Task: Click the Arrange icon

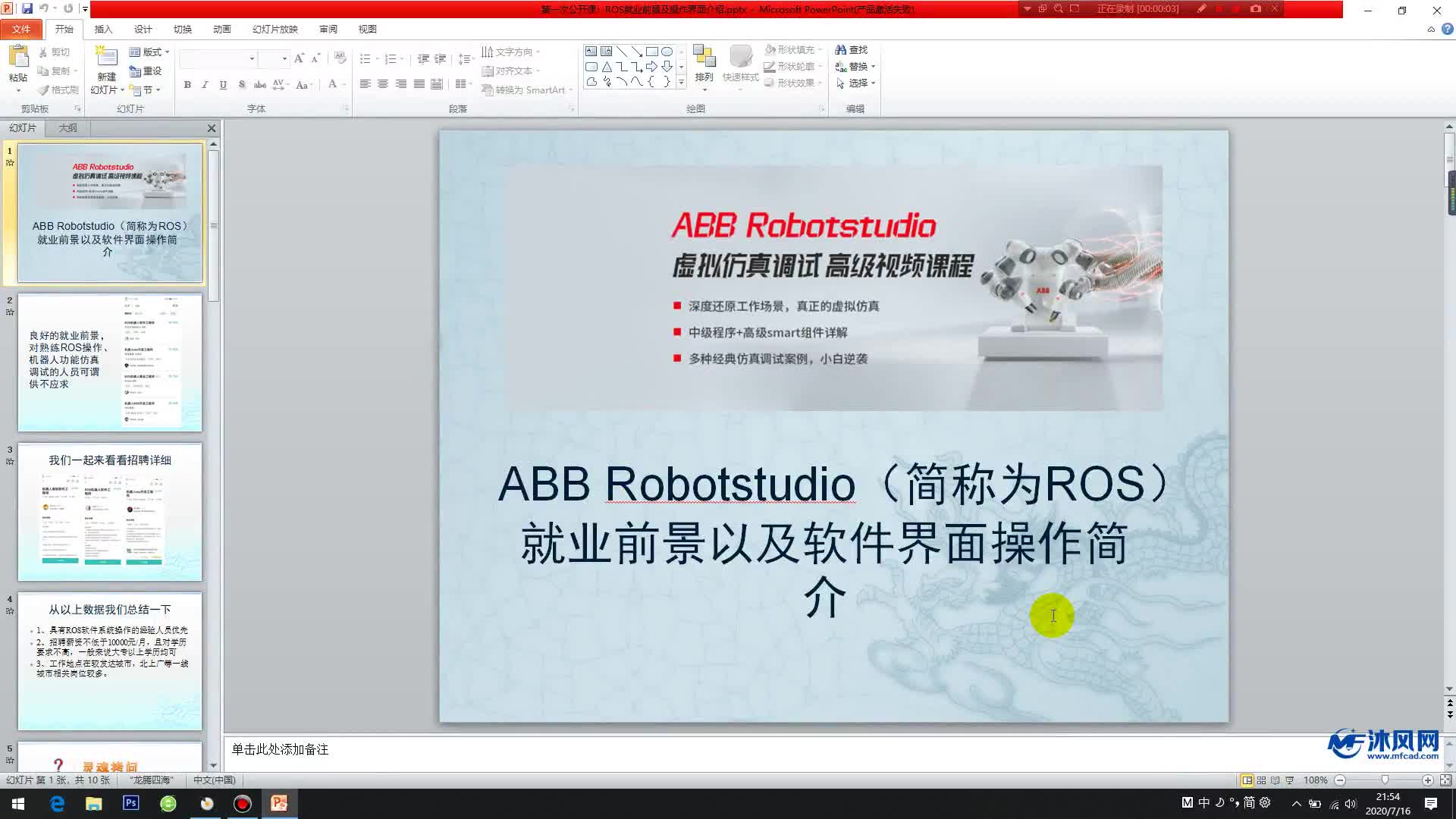Action: click(x=704, y=58)
